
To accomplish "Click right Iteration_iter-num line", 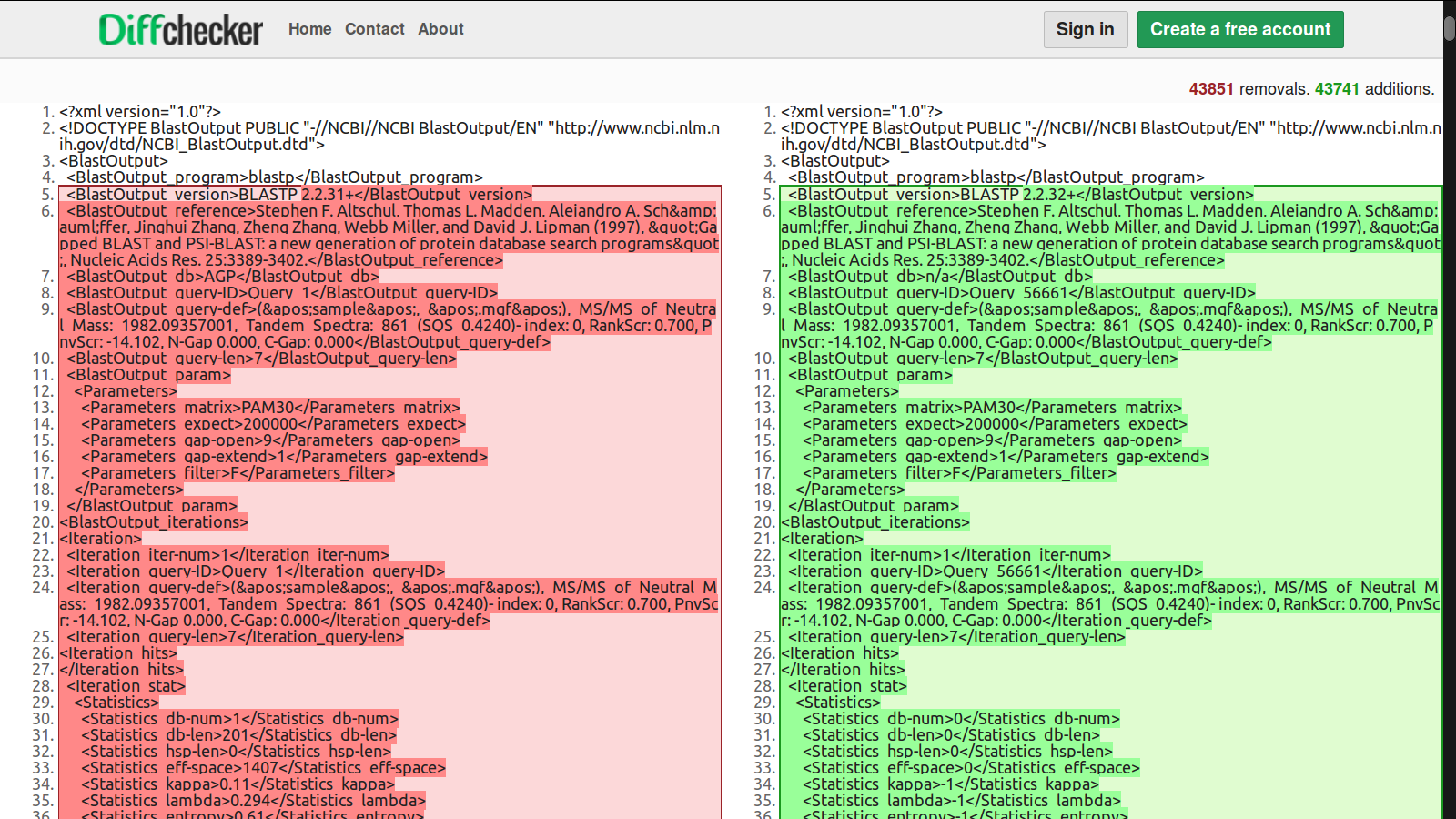I will tap(949, 554).
